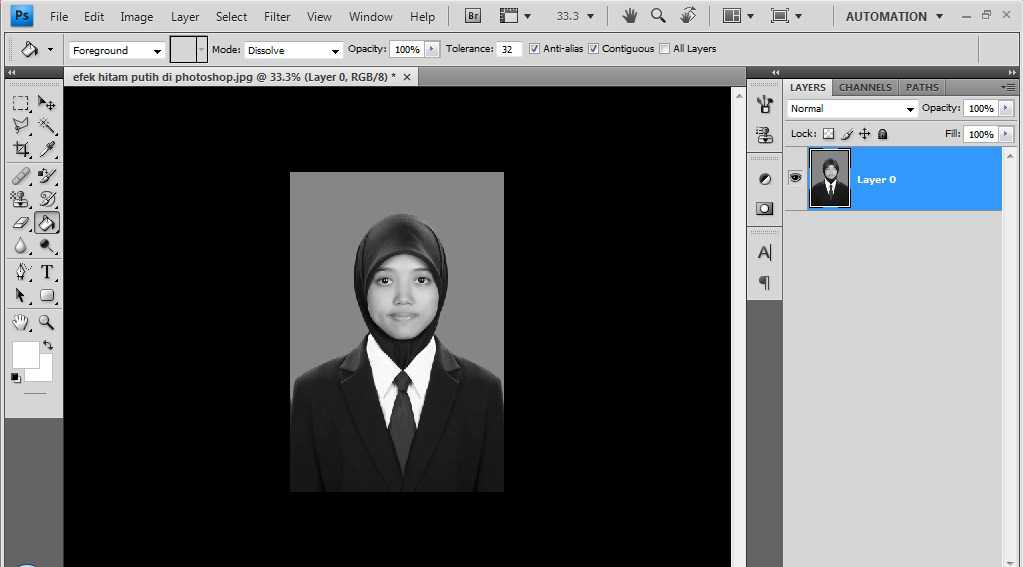The height and width of the screenshot is (567, 1023).
Task: Enable the All Layers checkbox
Action: tap(665, 49)
